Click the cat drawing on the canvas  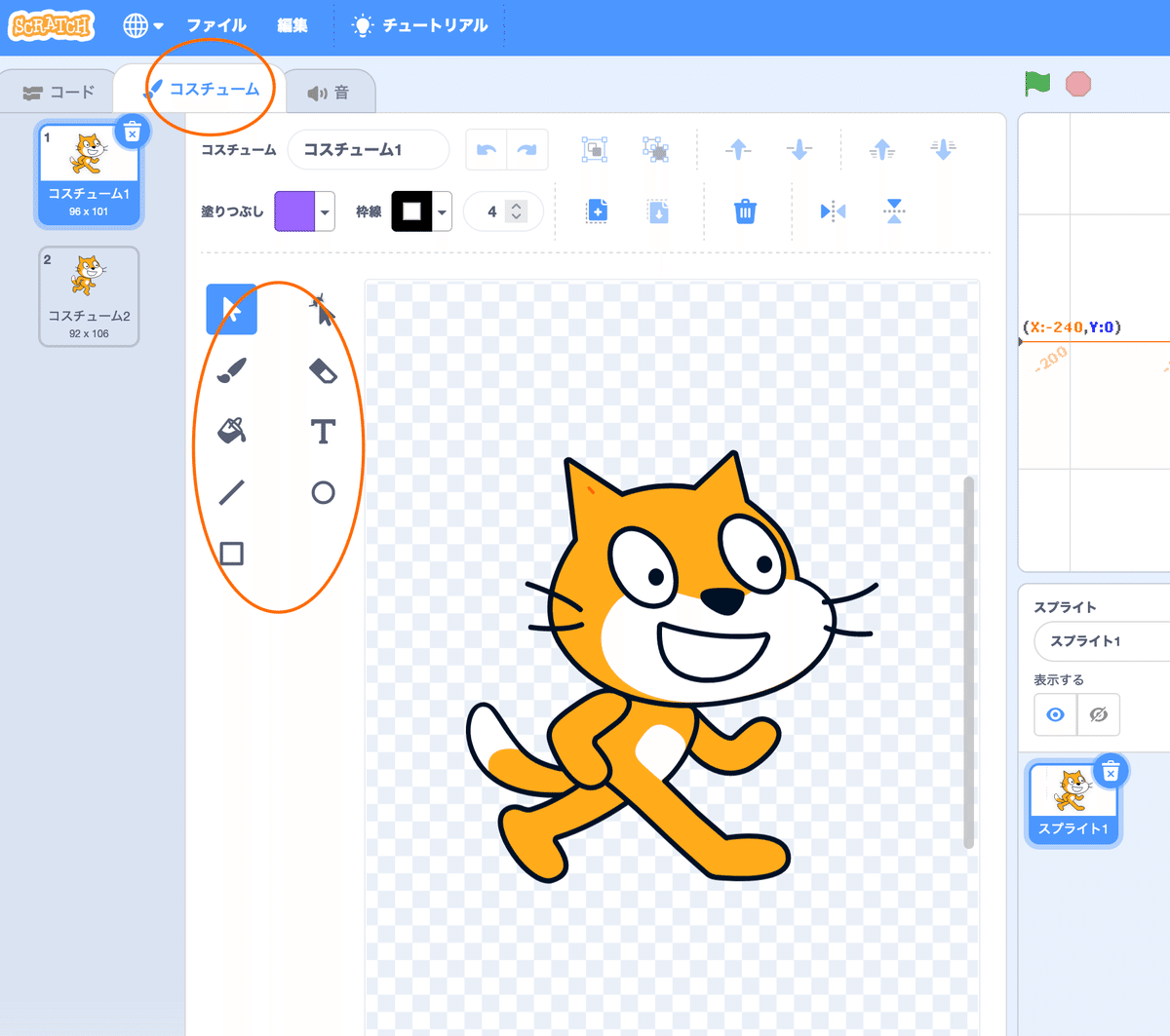click(x=673, y=668)
